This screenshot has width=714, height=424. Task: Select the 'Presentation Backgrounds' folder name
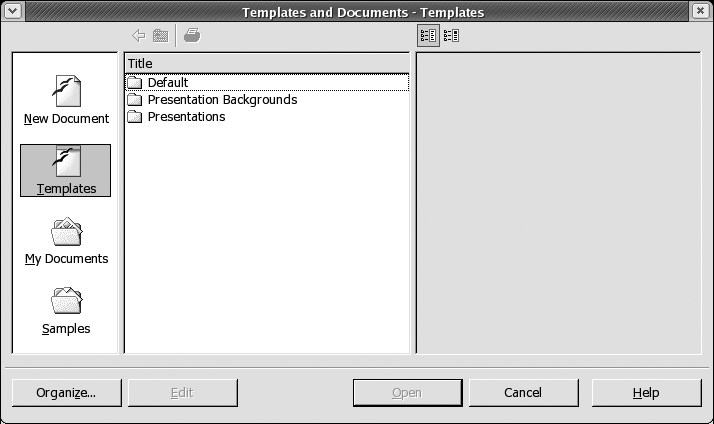click(x=222, y=100)
